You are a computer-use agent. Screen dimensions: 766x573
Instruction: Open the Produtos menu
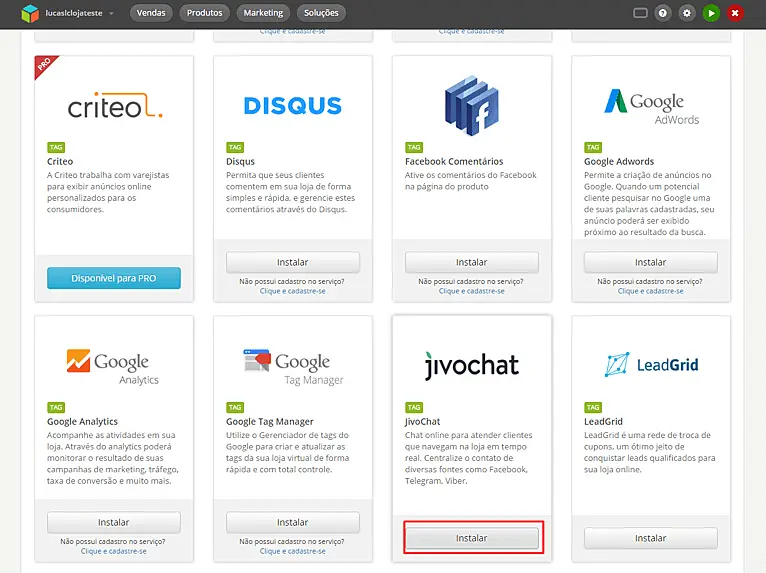[204, 13]
